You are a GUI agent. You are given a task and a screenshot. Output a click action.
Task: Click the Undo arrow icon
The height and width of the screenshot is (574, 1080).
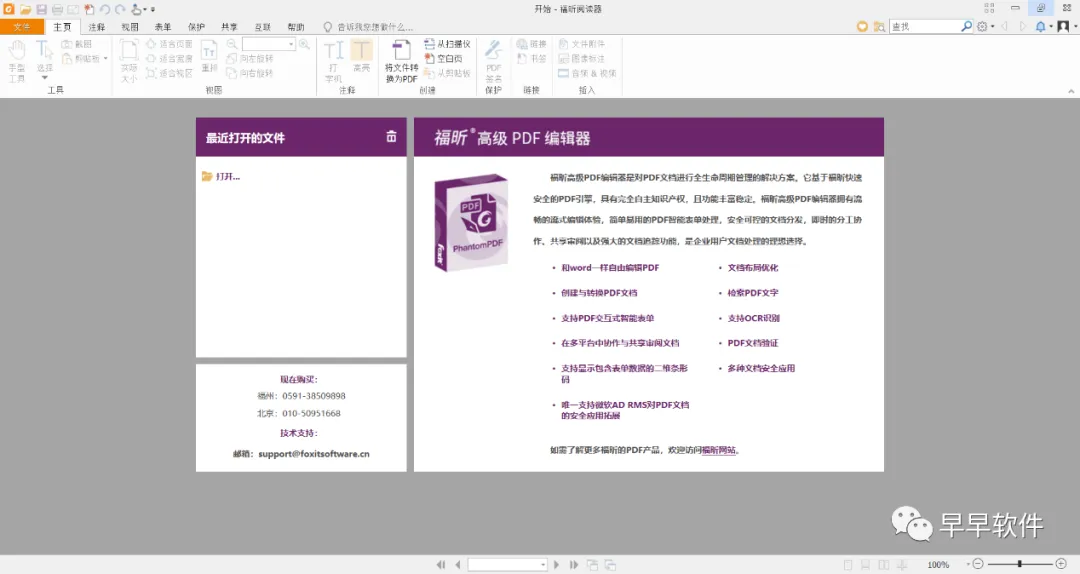105,10
